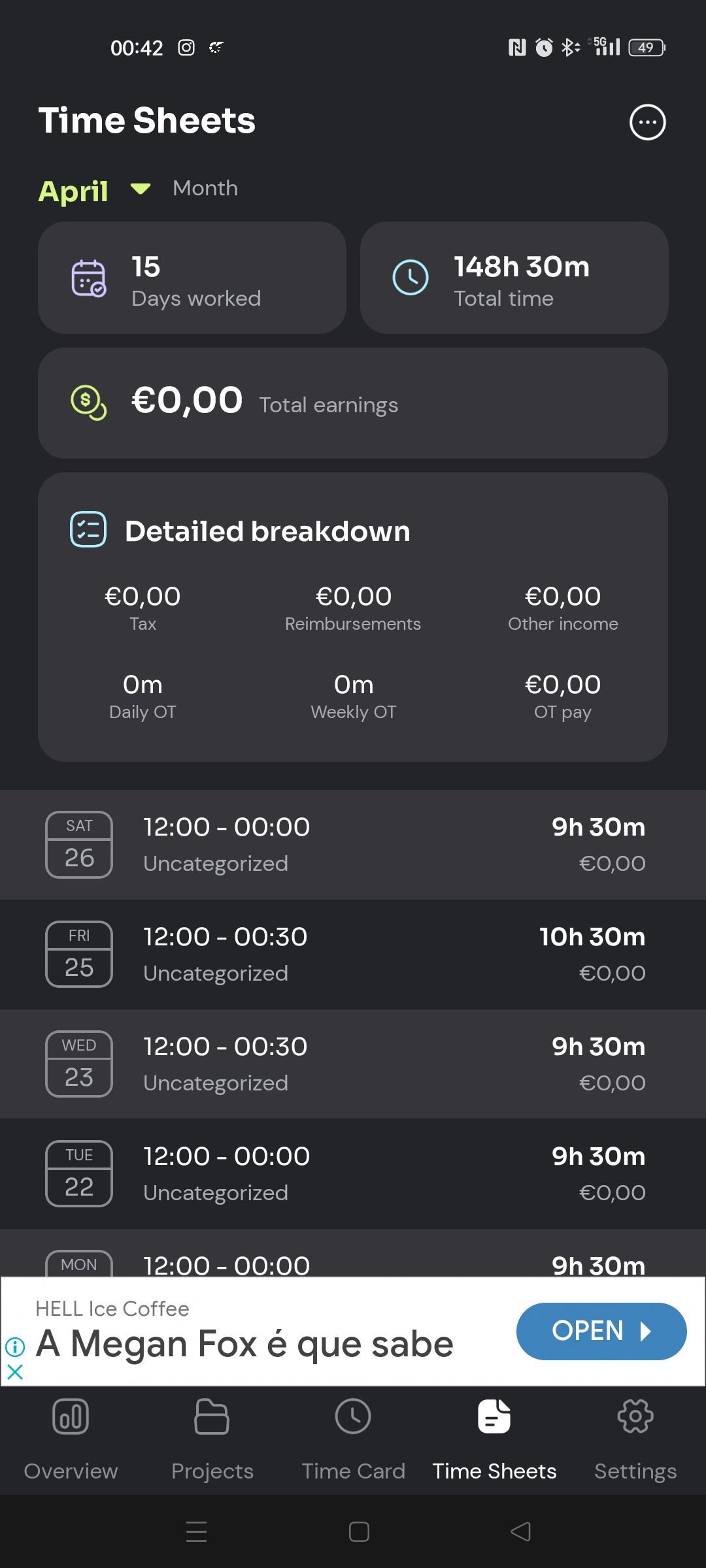Change the Month period selector
The image size is (706, 1568).
pyautogui.click(x=205, y=188)
